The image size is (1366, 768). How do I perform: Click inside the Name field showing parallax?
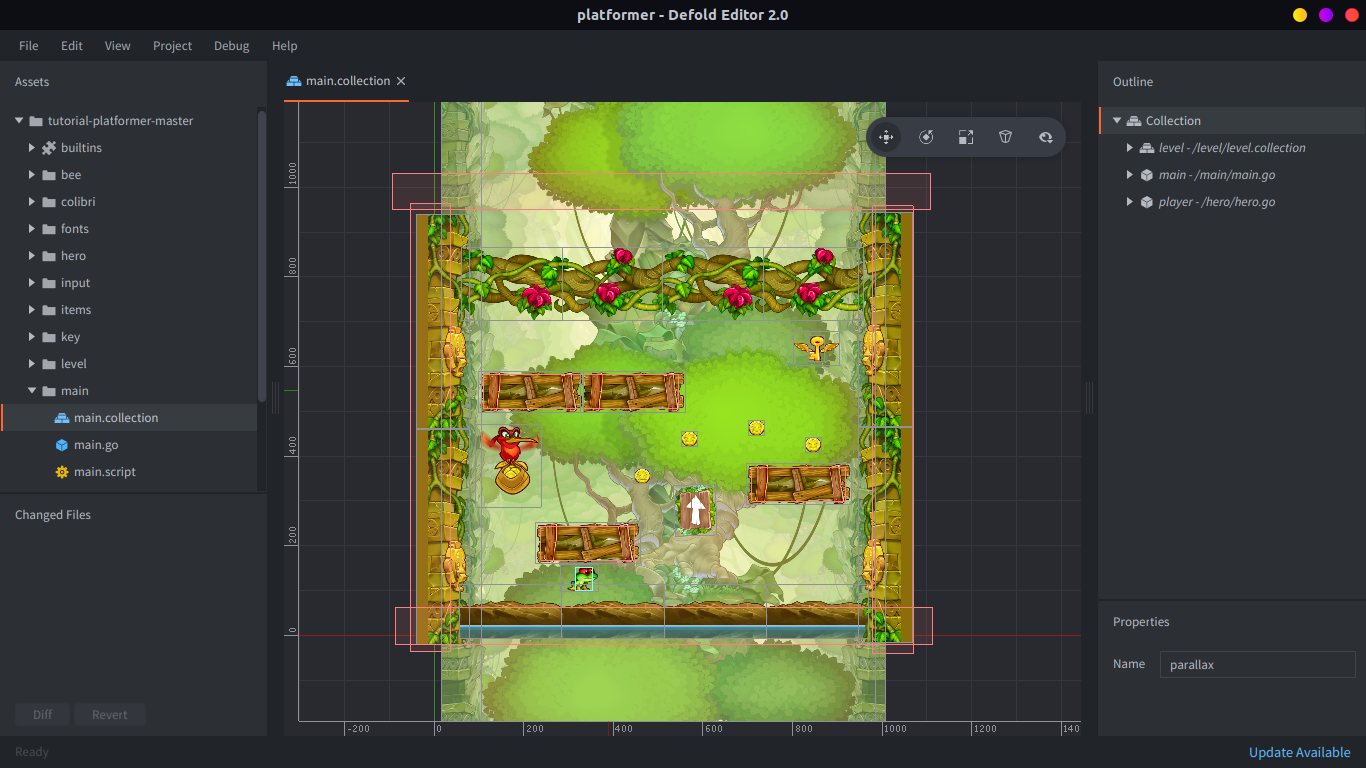[1257, 664]
